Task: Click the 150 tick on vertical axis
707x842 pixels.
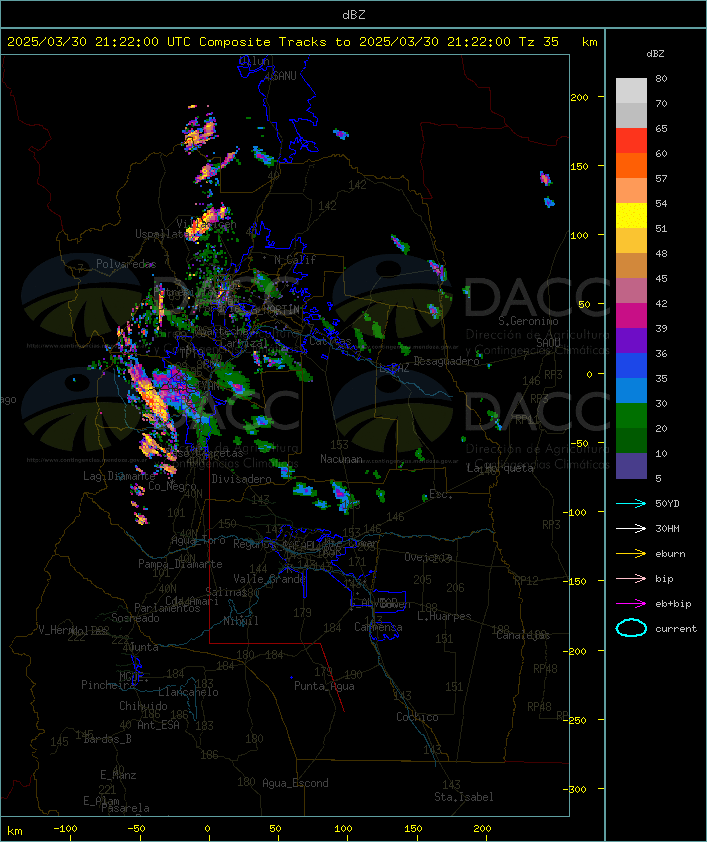Action: click(x=579, y=166)
